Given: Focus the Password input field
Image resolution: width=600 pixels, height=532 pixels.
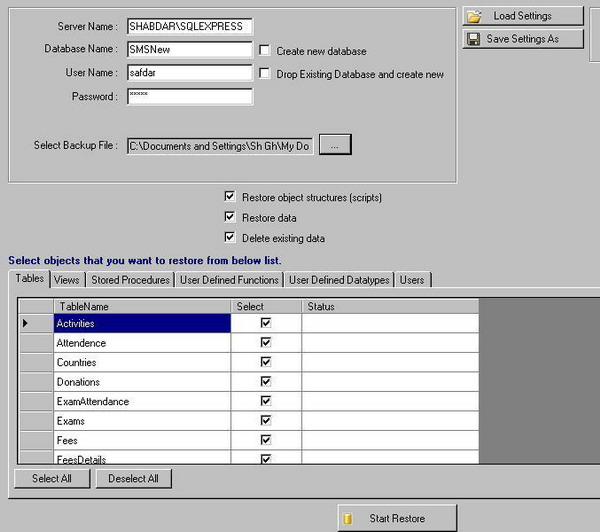Looking at the screenshot, I should (189, 97).
